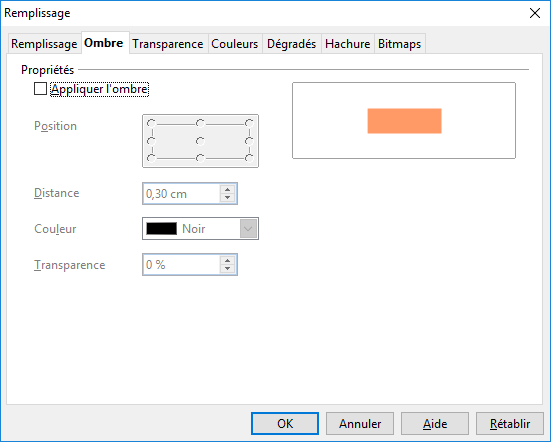Switch to the Bitmaps tab
The width and height of the screenshot is (551, 442).
[x=400, y=44]
